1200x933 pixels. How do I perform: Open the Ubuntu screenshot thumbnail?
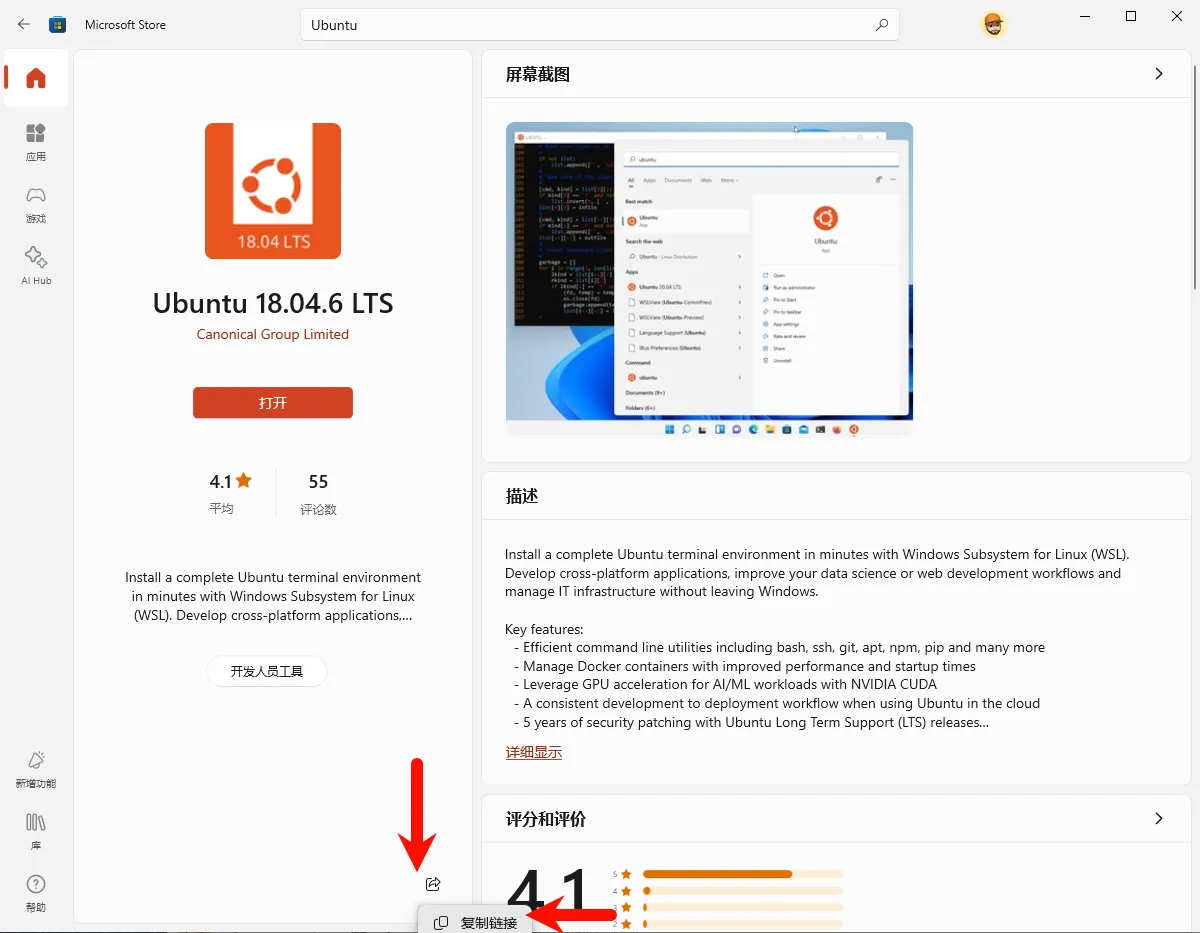pyautogui.click(x=709, y=280)
